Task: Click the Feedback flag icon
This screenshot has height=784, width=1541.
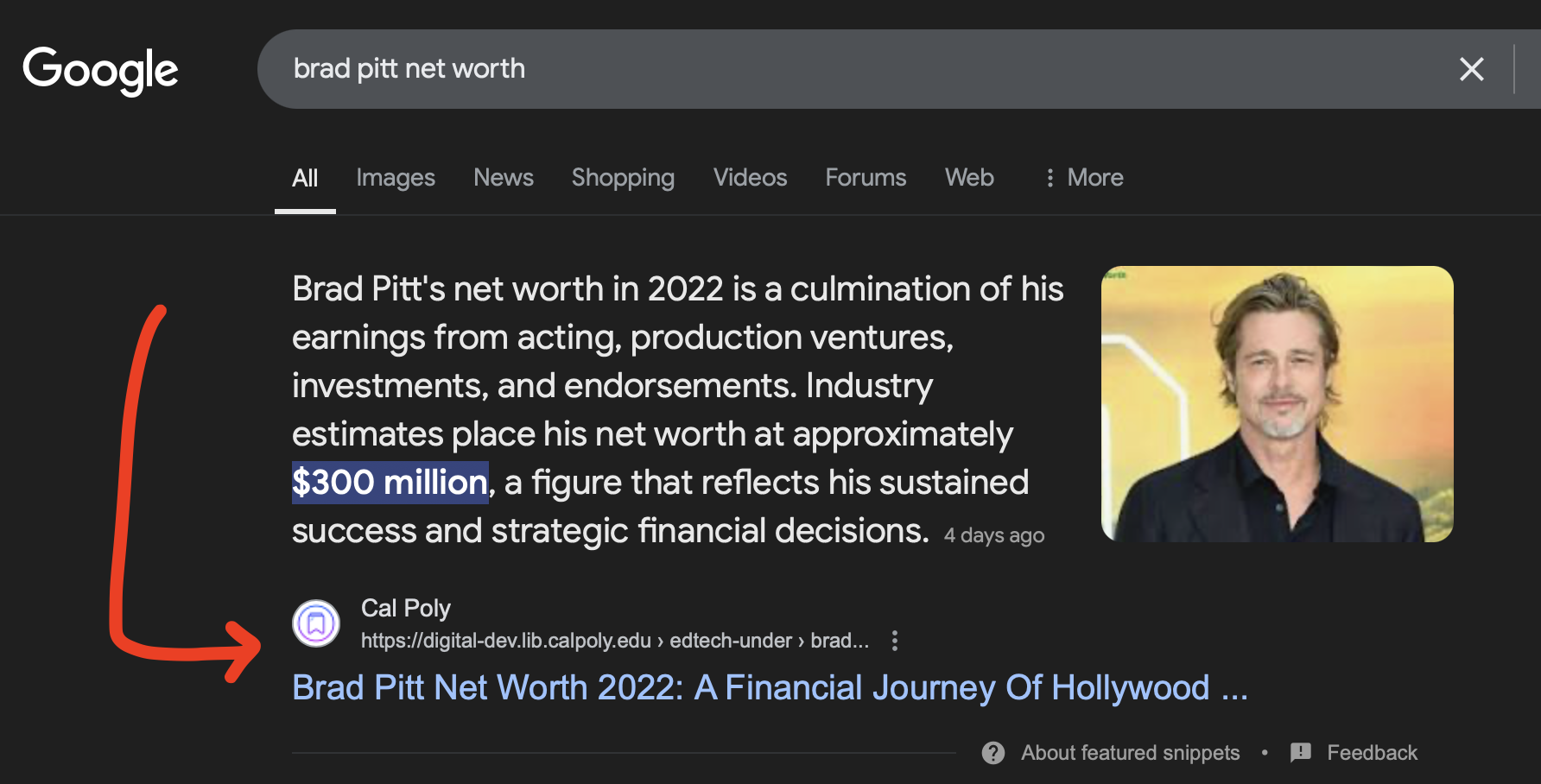Action: tap(1300, 753)
